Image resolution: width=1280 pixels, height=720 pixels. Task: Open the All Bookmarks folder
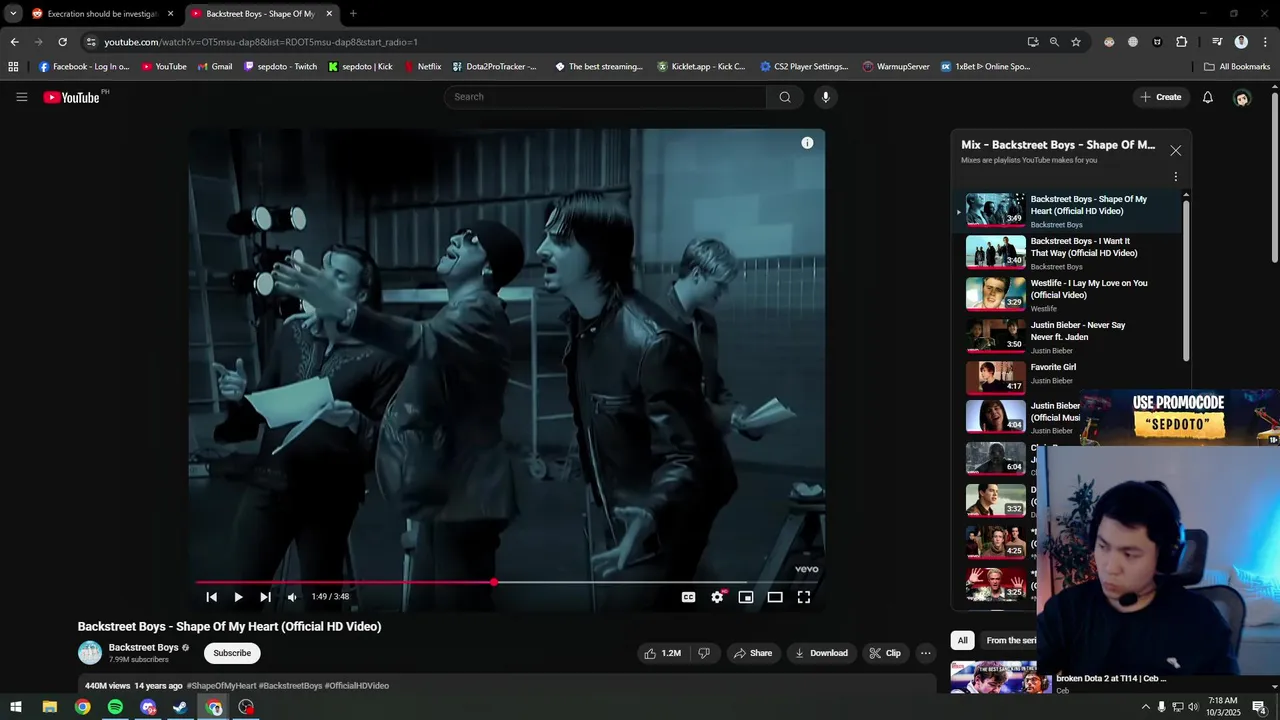pyautogui.click(x=1237, y=67)
